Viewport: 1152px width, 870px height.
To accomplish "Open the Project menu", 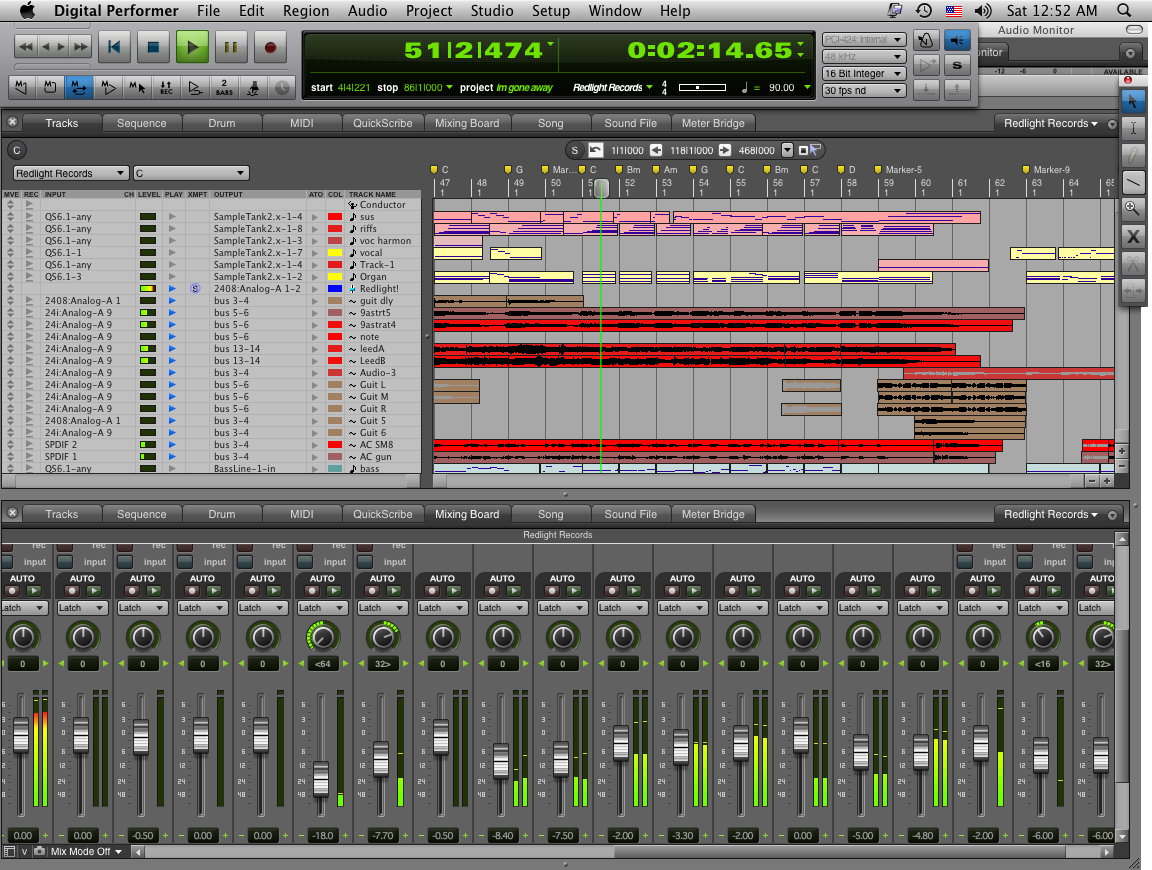I will point(429,10).
